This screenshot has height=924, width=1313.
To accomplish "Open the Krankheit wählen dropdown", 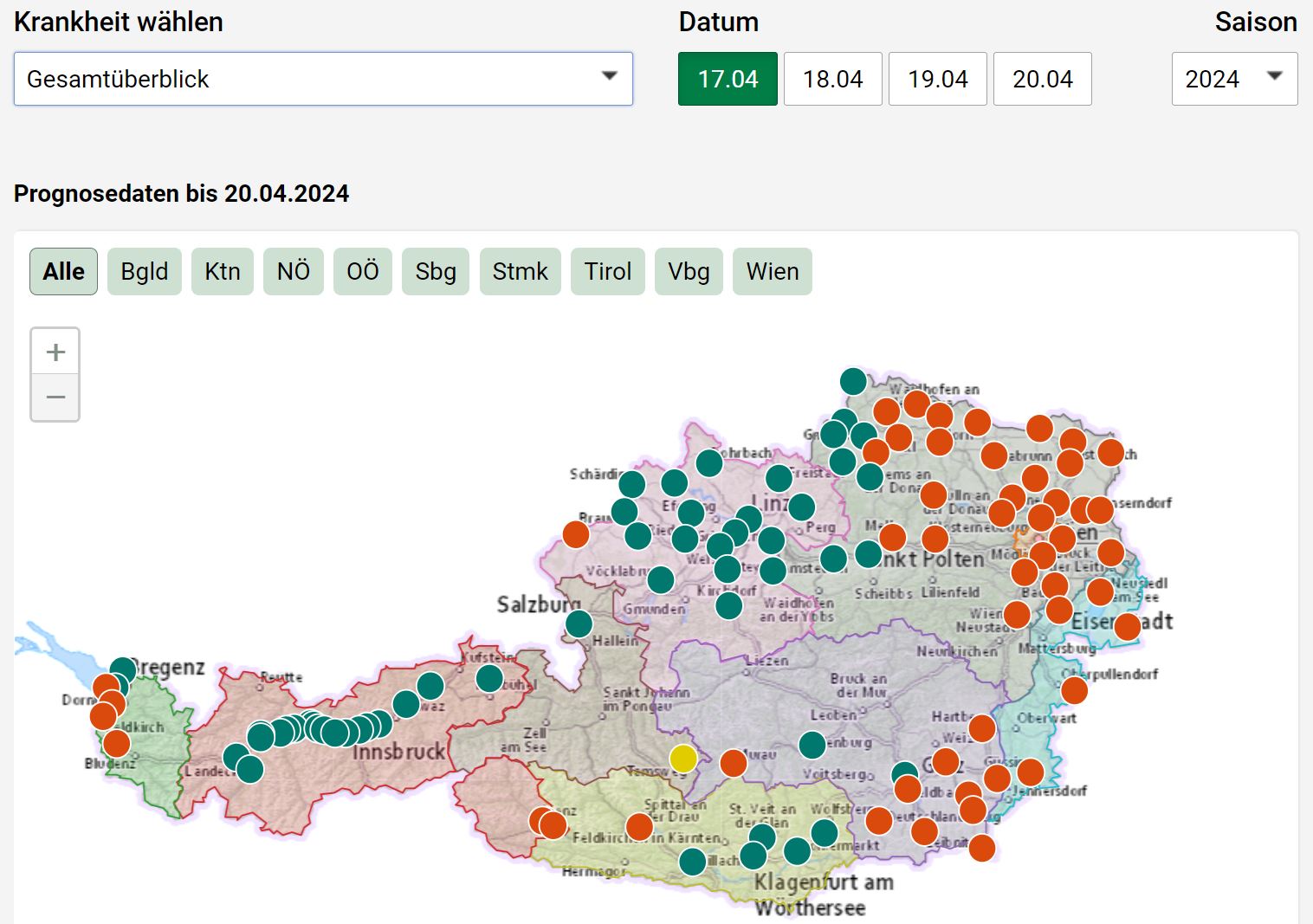I will click(323, 79).
